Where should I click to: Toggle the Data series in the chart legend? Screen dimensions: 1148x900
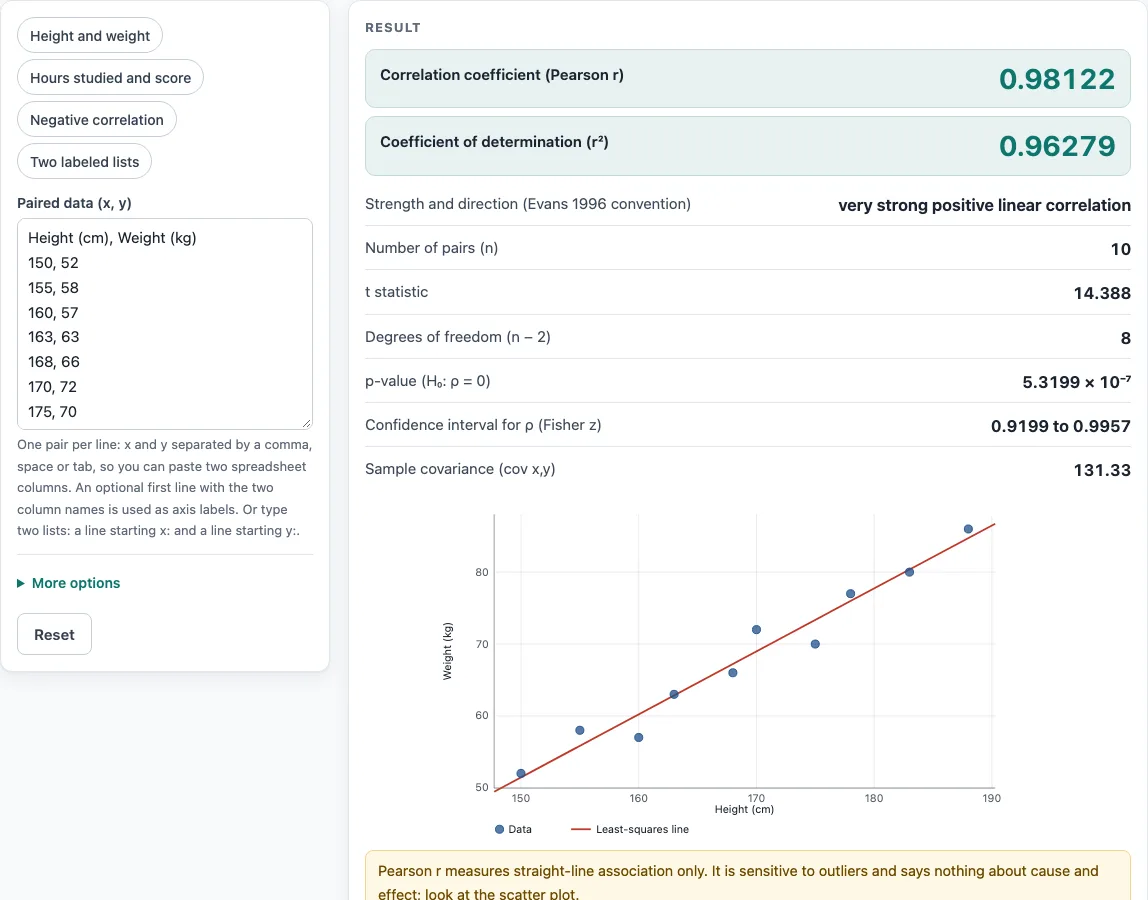tap(513, 829)
